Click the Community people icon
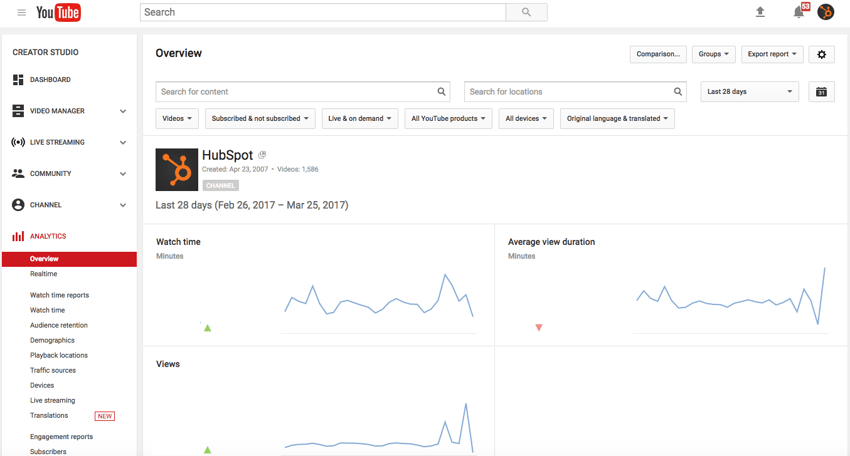The height and width of the screenshot is (456, 850). tap(18, 174)
